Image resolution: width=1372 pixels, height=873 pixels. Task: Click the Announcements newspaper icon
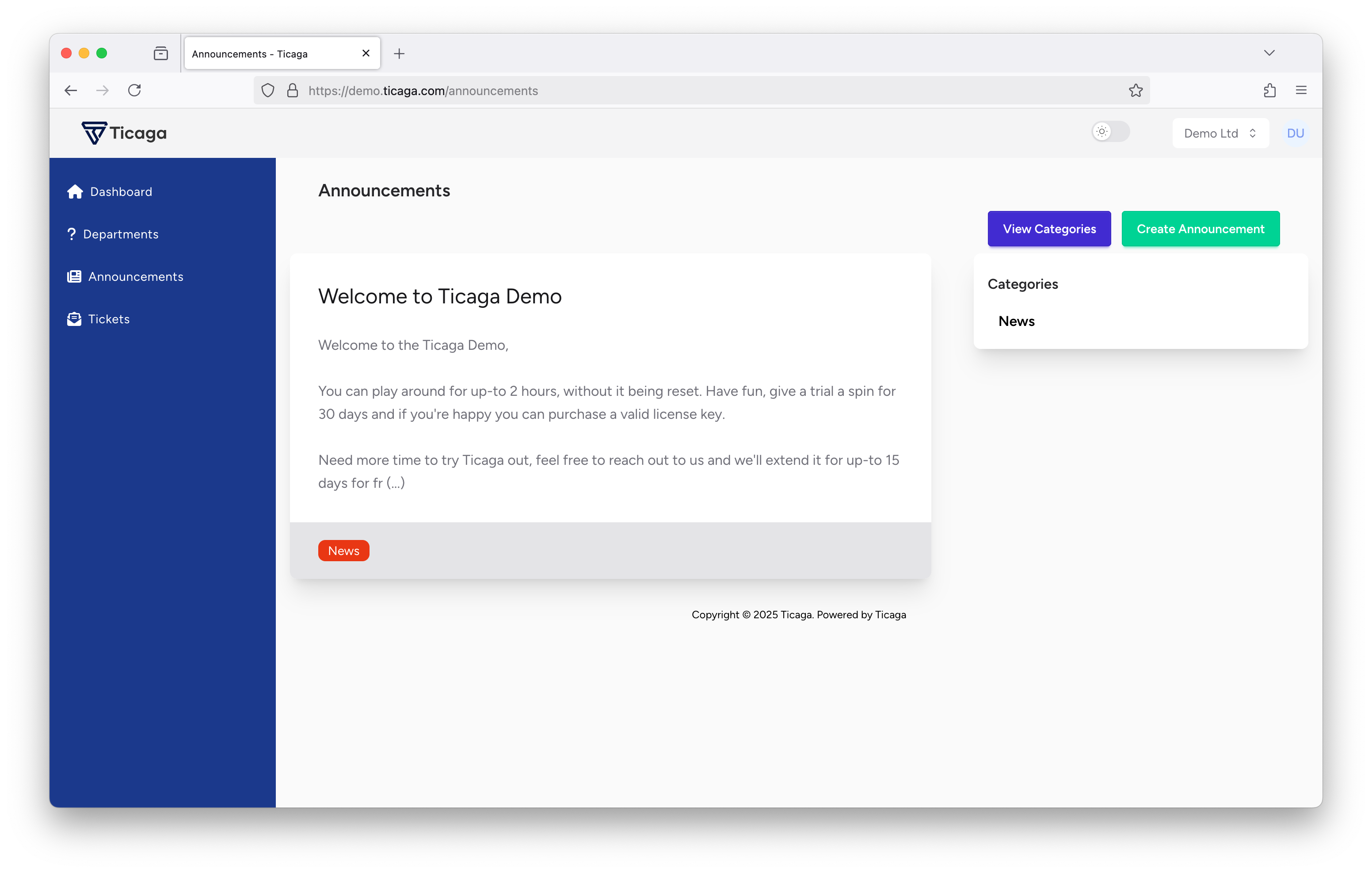click(74, 276)
